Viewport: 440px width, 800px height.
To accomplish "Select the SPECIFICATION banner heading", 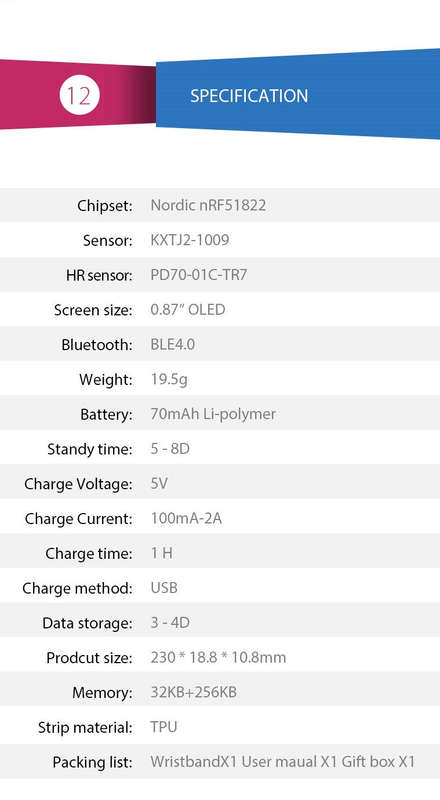I will click(249, 96).
